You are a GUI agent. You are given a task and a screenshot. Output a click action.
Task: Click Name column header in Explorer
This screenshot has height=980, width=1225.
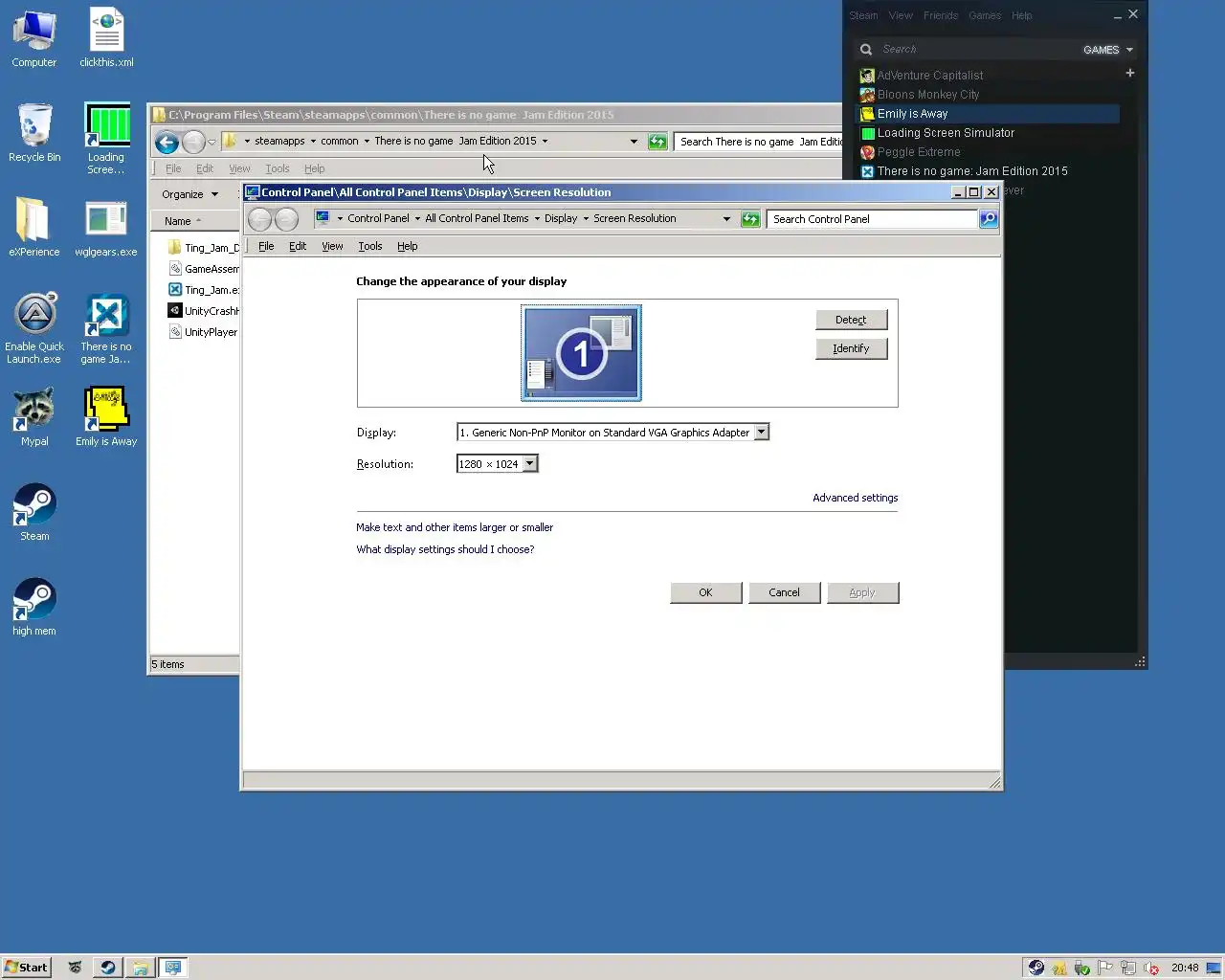pyautogui.click(x=195, y=221)
